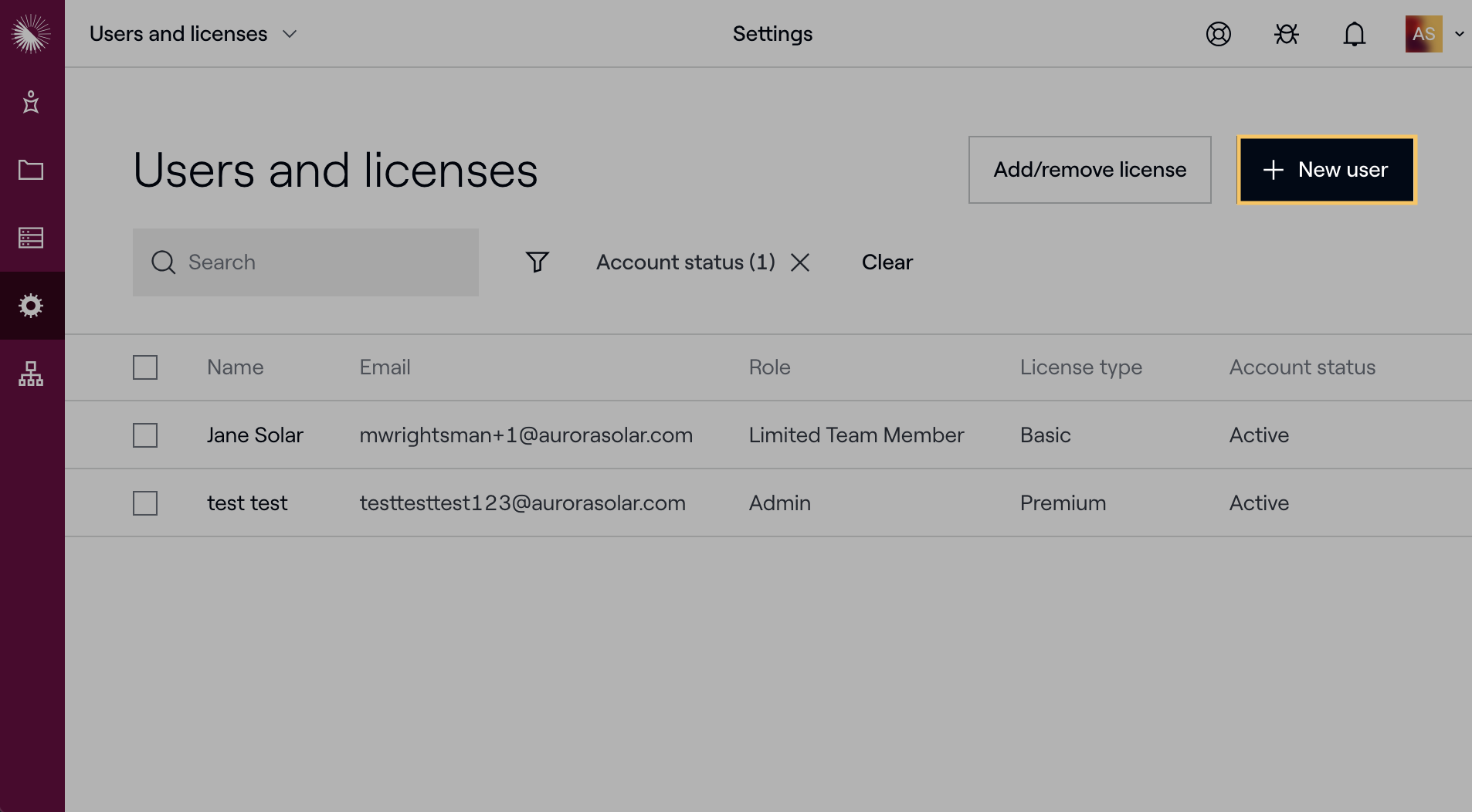Toggle the select-all header checkbox
Image resolution: width=1472 pixels, height=812 pixels.
(x=145, y=367)
